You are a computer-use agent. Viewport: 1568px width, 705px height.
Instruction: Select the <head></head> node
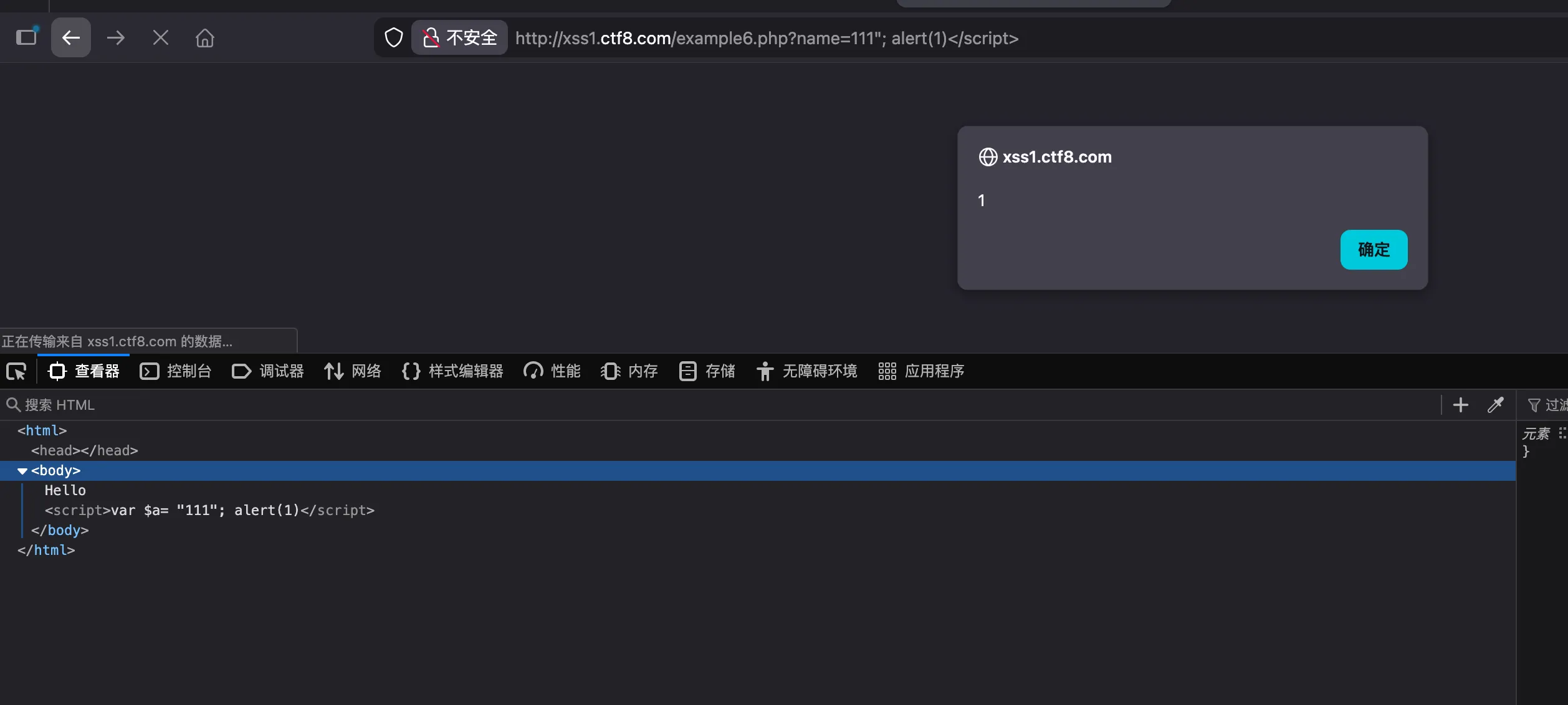click(85, 450)
